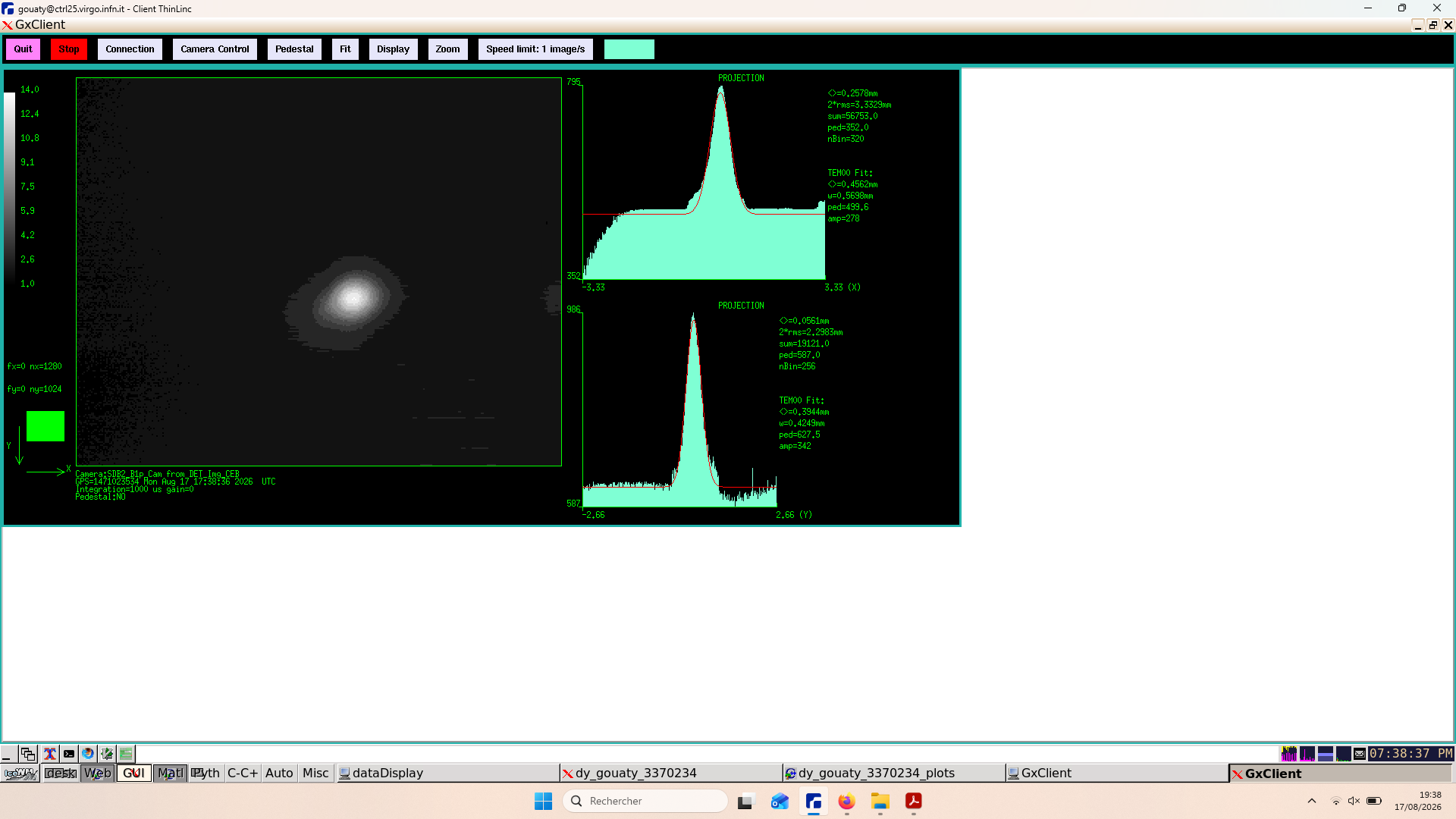Launch the Firefox icon in IceWM panel
1456x819 pixels.
(x=88, y=754)
